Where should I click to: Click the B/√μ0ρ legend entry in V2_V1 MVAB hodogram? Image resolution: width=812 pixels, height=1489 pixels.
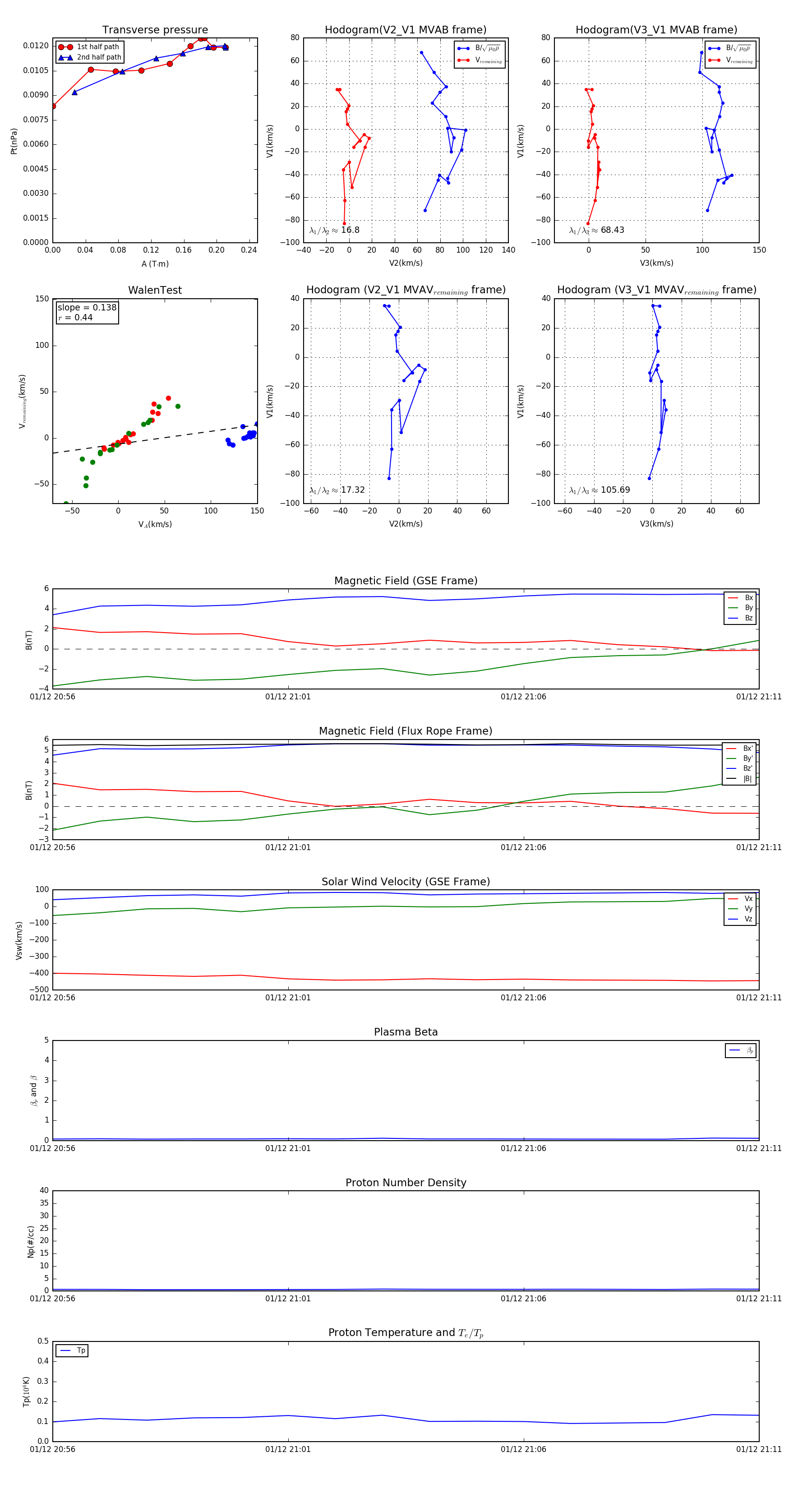(x=479, y=49)
